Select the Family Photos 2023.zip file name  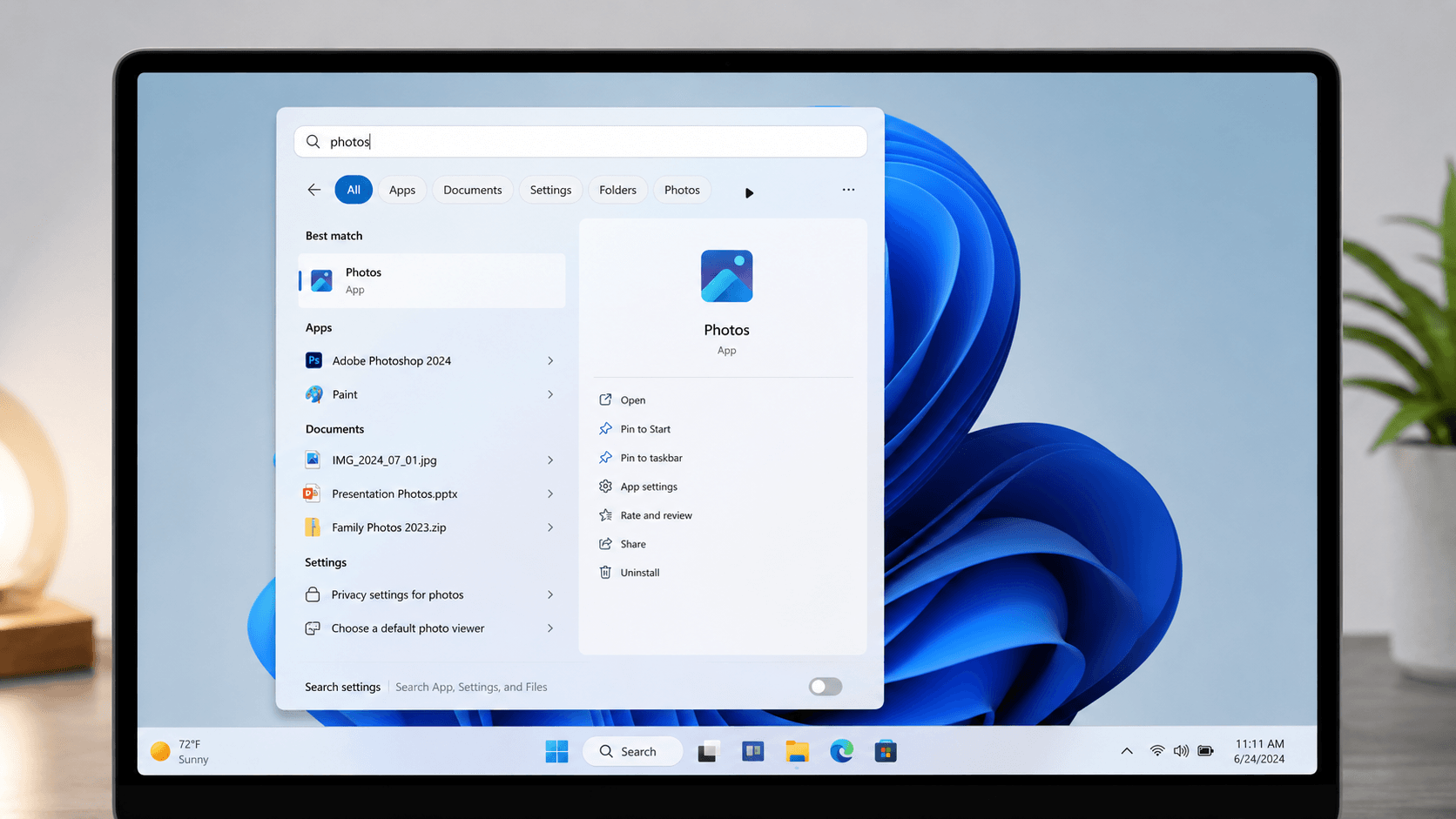[389, 527]
